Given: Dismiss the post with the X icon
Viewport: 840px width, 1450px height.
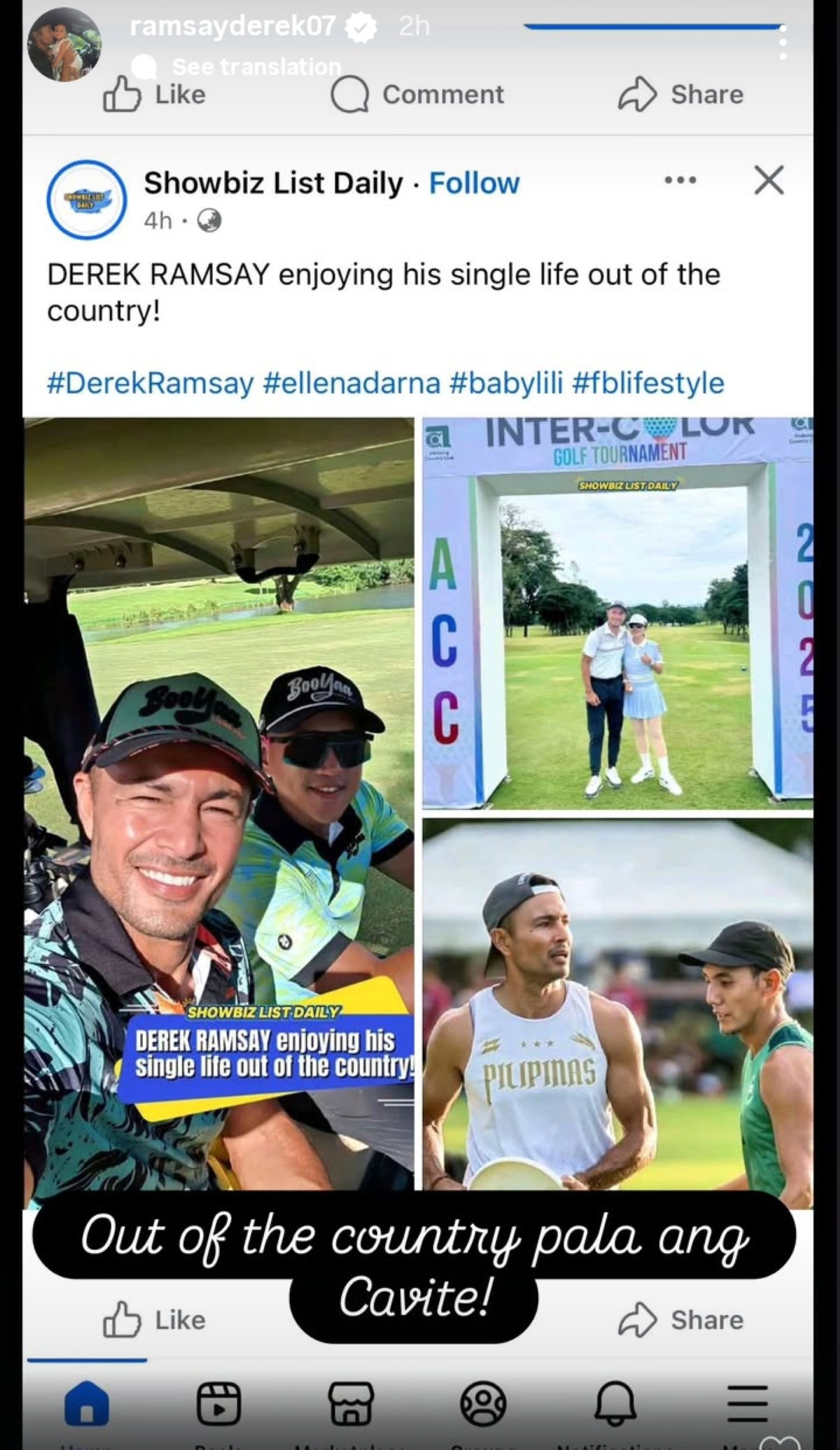Looking at the screenshot, I should coord(769,180).
